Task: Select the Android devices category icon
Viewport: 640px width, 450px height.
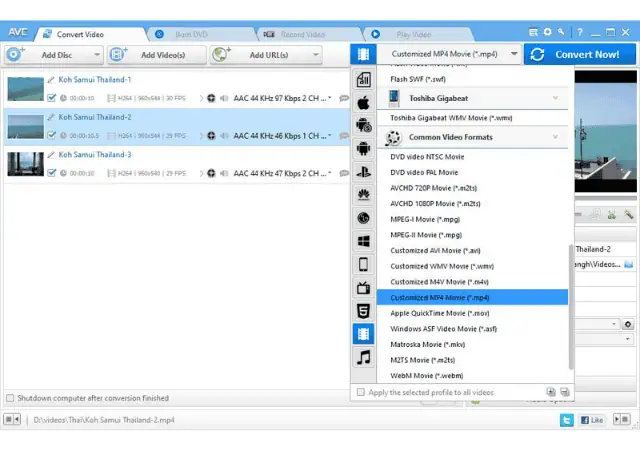Action: click(363, 149)
